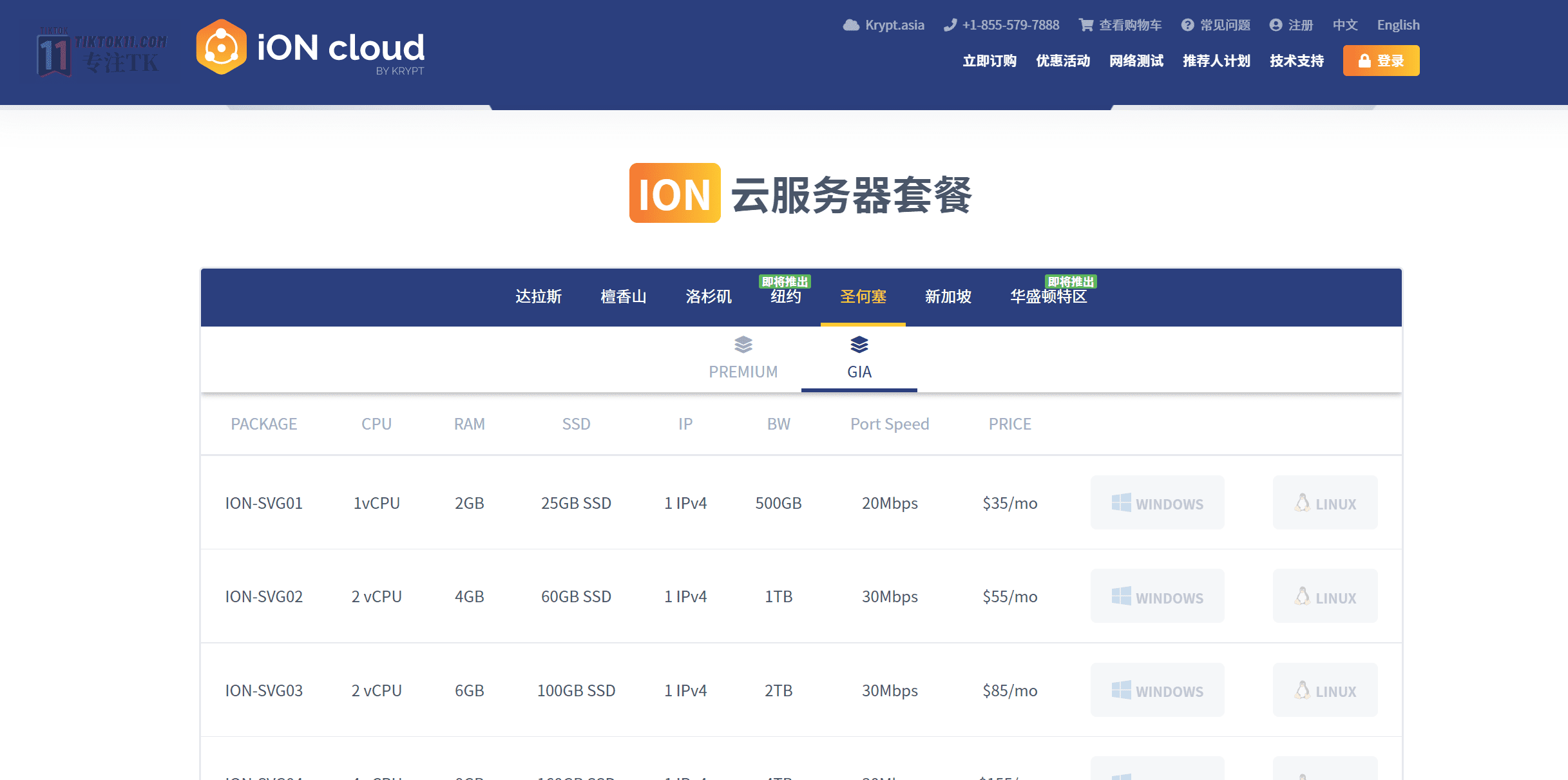Image resolution: width=1568 pixels, height=780 pixels.
Task: Click the question mark FAQ icon
Action: (1187, 25)
